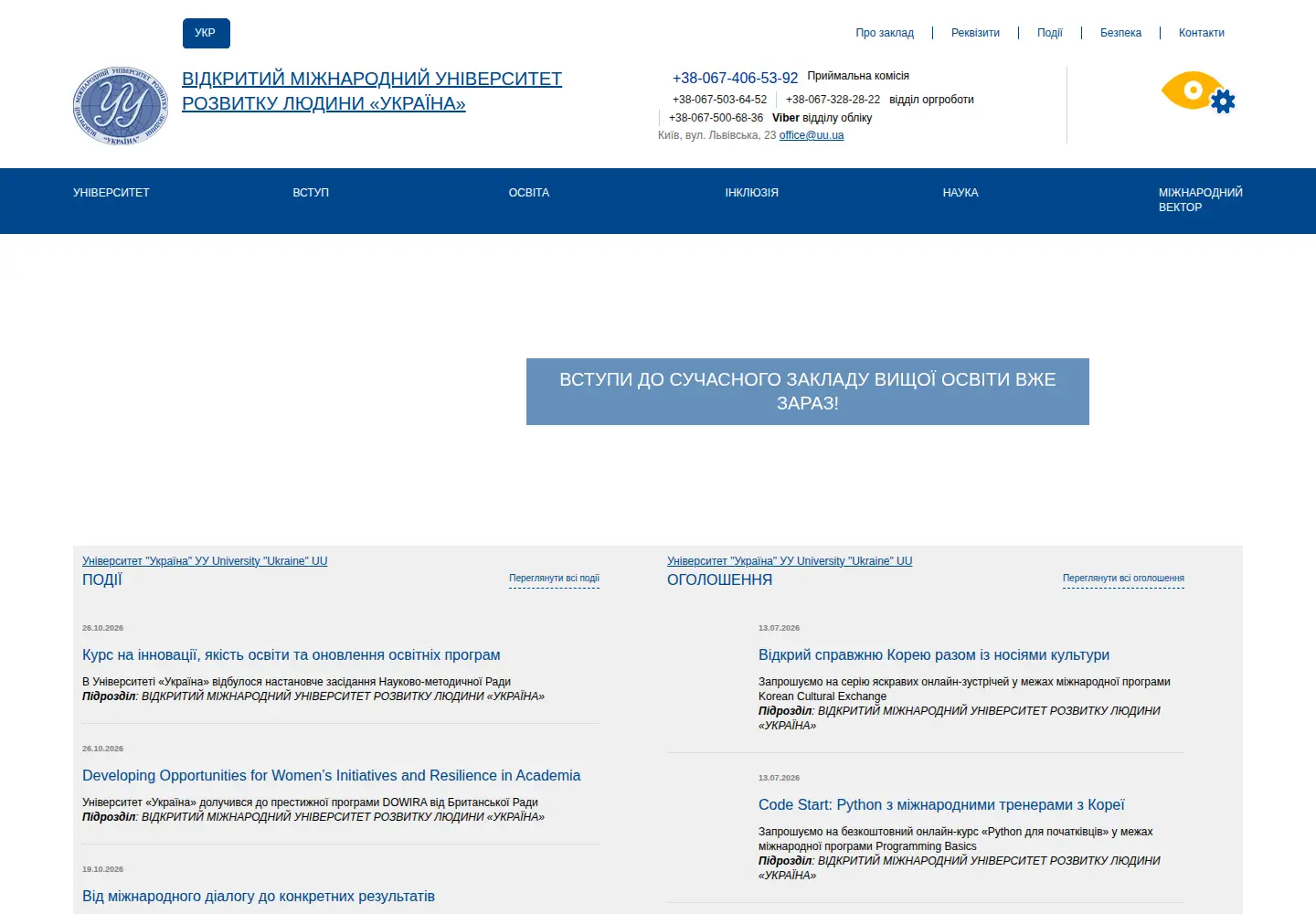Image resolution: width=1316 pixels, height=914 pixels.
Task: Open article Від міжнародного діалогу до конкретних результатів
Action: coord(259,897)
